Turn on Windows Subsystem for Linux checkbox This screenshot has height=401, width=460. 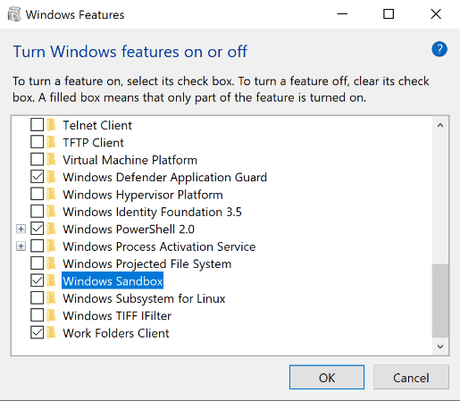coord(37,298)
